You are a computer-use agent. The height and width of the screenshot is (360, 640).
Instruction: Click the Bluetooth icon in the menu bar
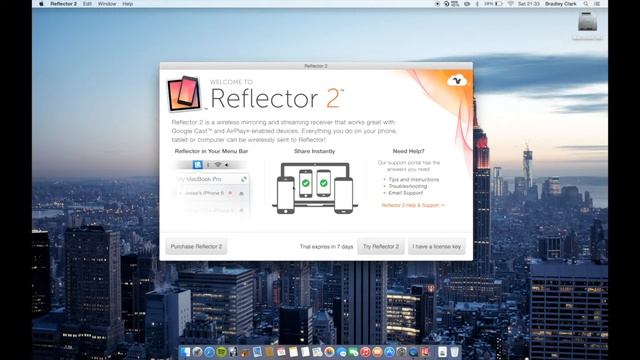[477, 4]
